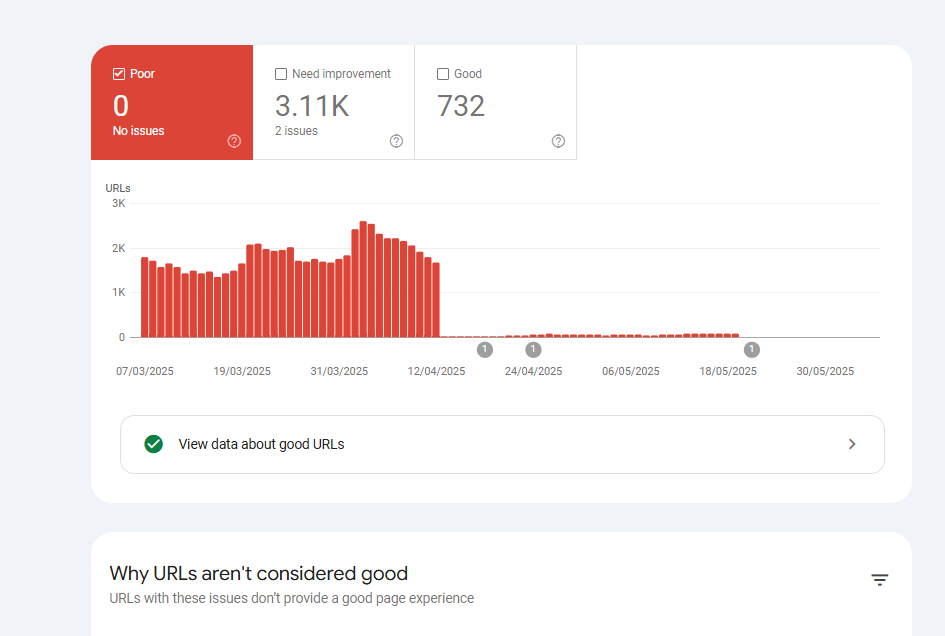
Task: Open the filter icon beside issues heading
Action: [x=879, y=580]
